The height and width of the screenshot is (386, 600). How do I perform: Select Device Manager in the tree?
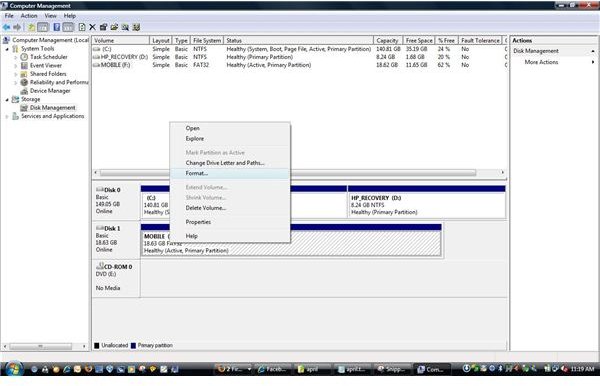point(50,91)
